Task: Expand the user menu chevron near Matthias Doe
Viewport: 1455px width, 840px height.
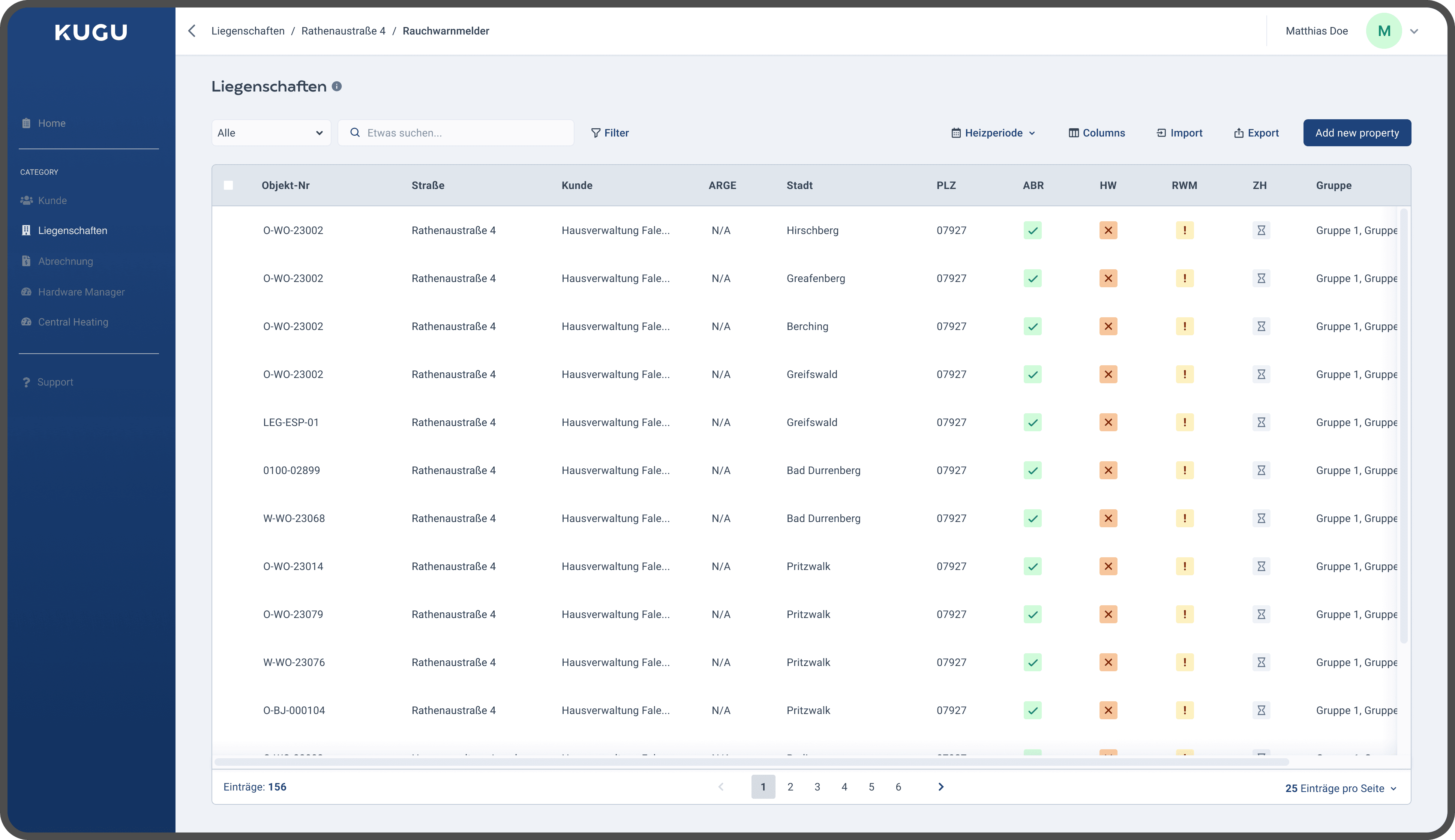Action: click(1414, 32)
